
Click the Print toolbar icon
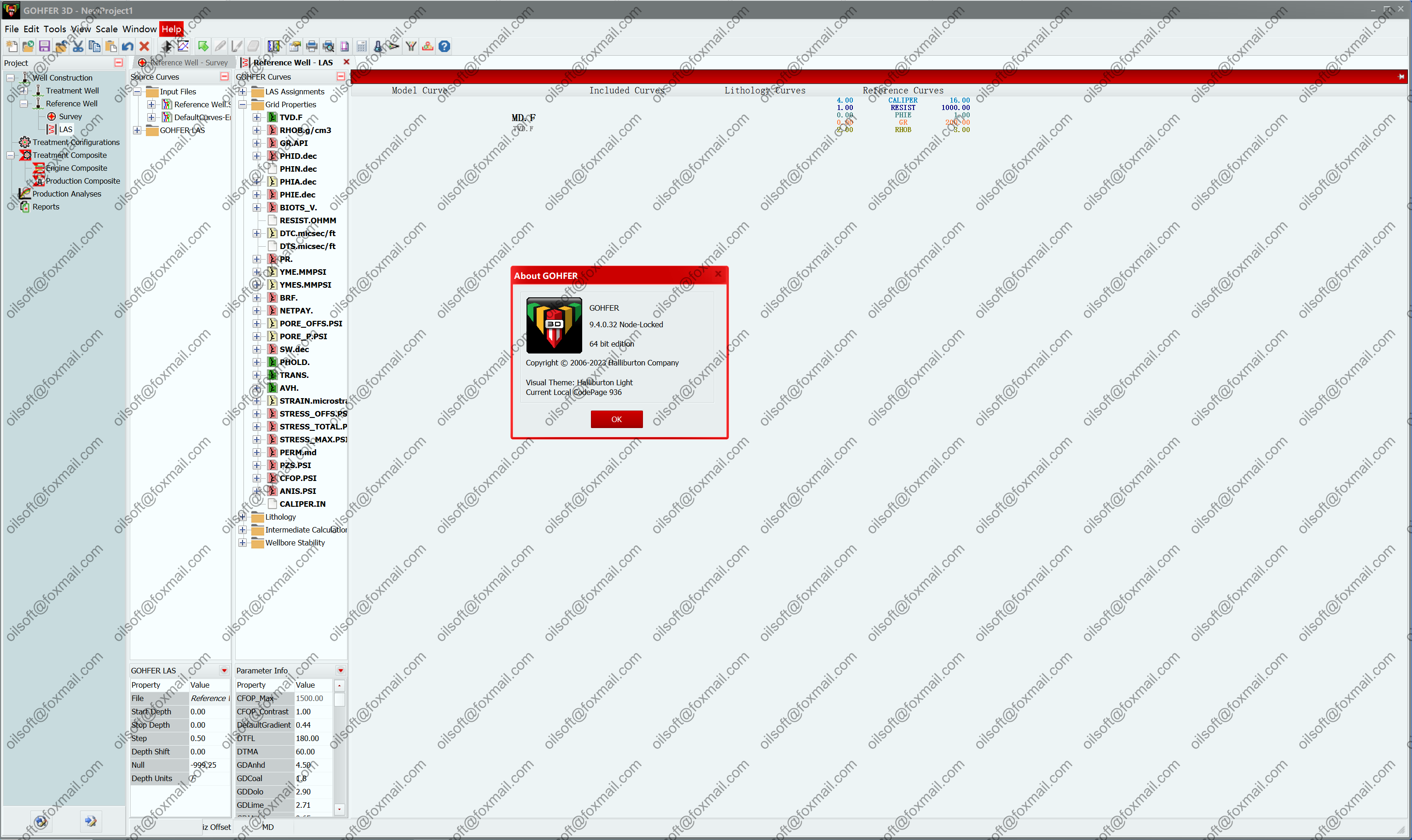click(311, 46)
